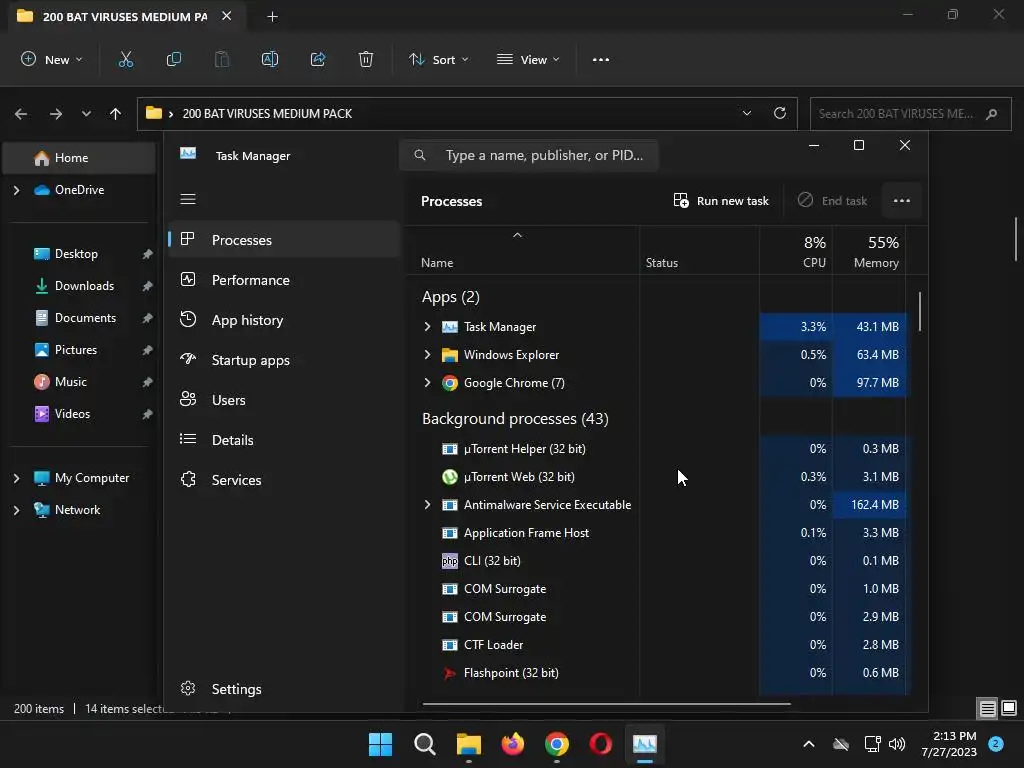The height and width of the screenshot is (768, 1024).
Task: Expand Antimalware Service Executable row
Action: click(x=428, y=505)
